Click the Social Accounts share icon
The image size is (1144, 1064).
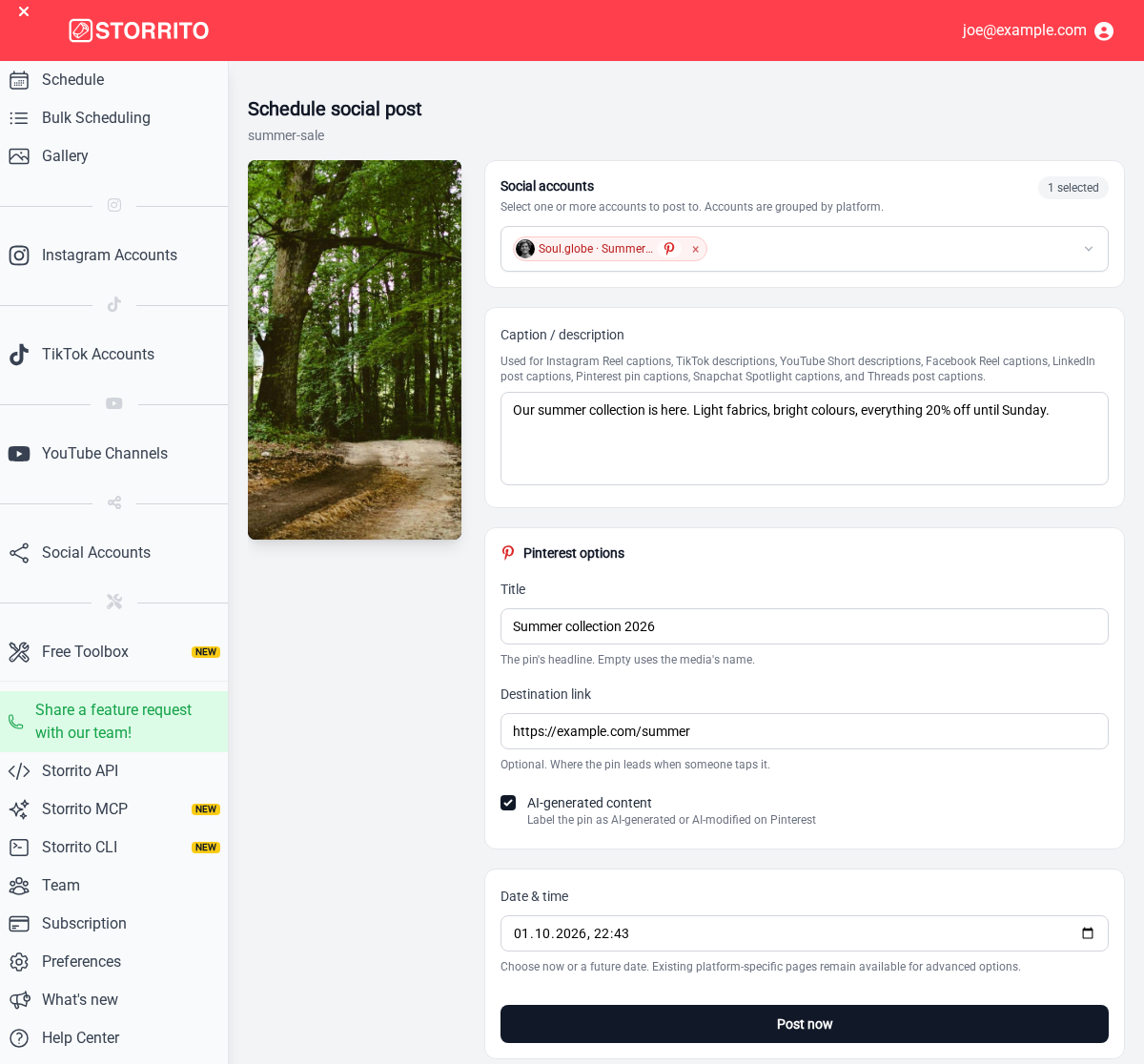click(19, 553)
